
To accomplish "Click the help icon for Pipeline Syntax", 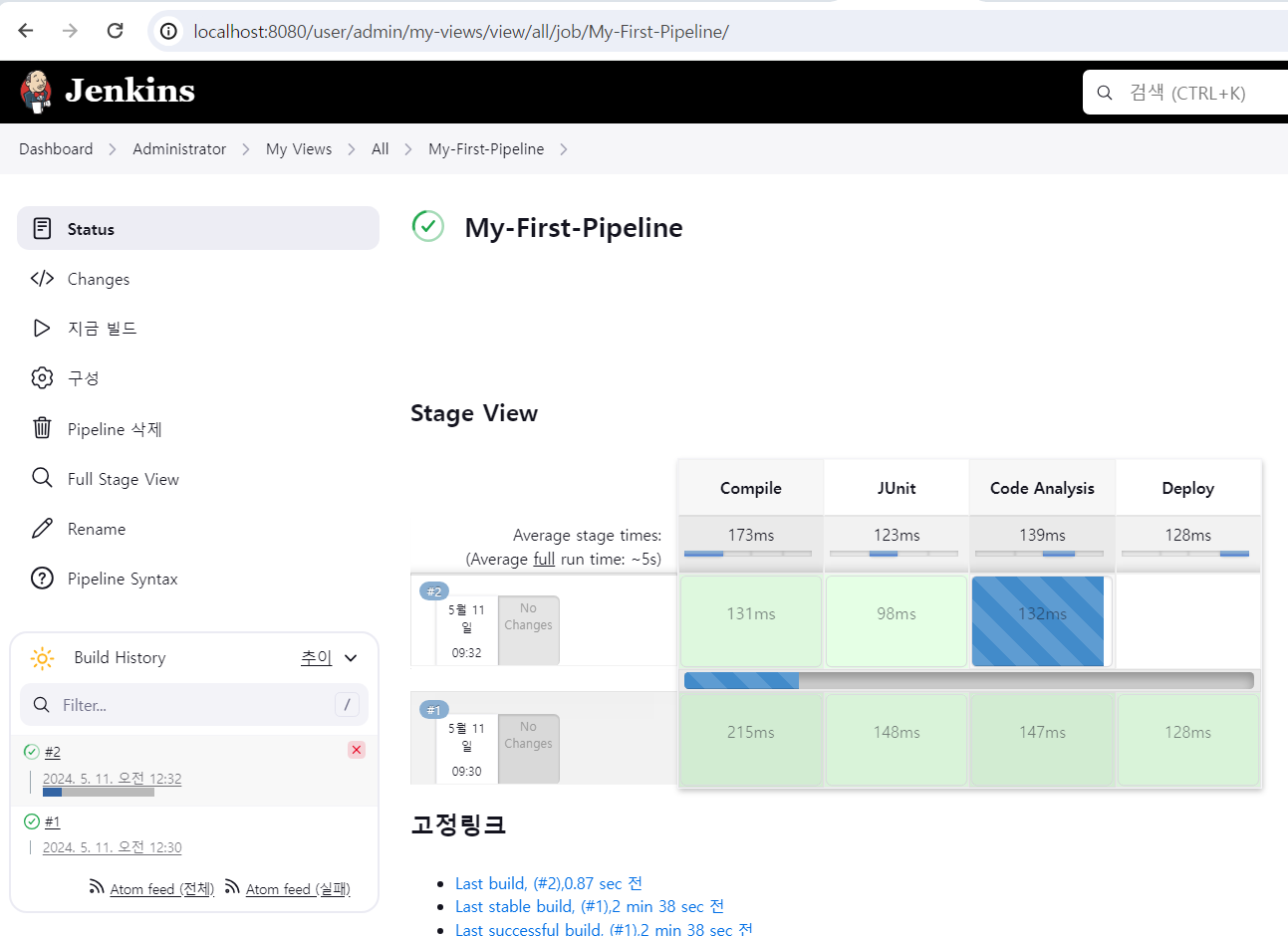I will point(42,578).
